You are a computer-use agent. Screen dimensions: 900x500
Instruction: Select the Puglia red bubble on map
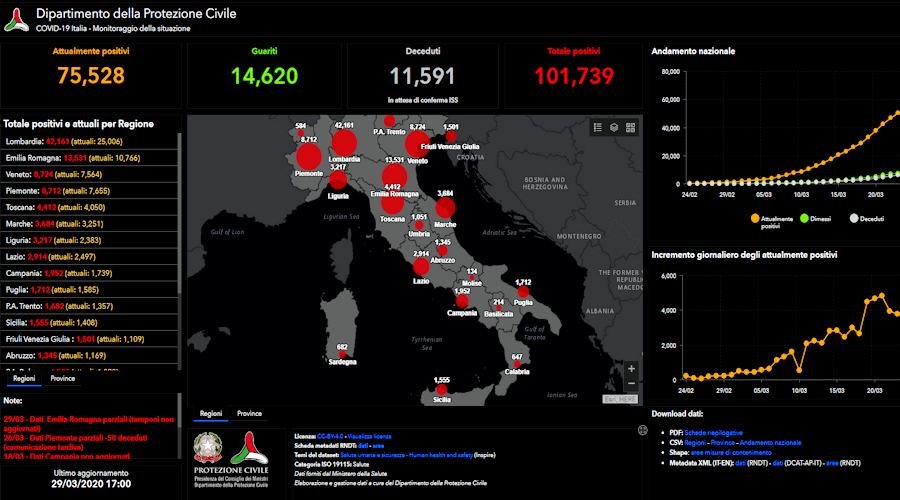[523, 292]
